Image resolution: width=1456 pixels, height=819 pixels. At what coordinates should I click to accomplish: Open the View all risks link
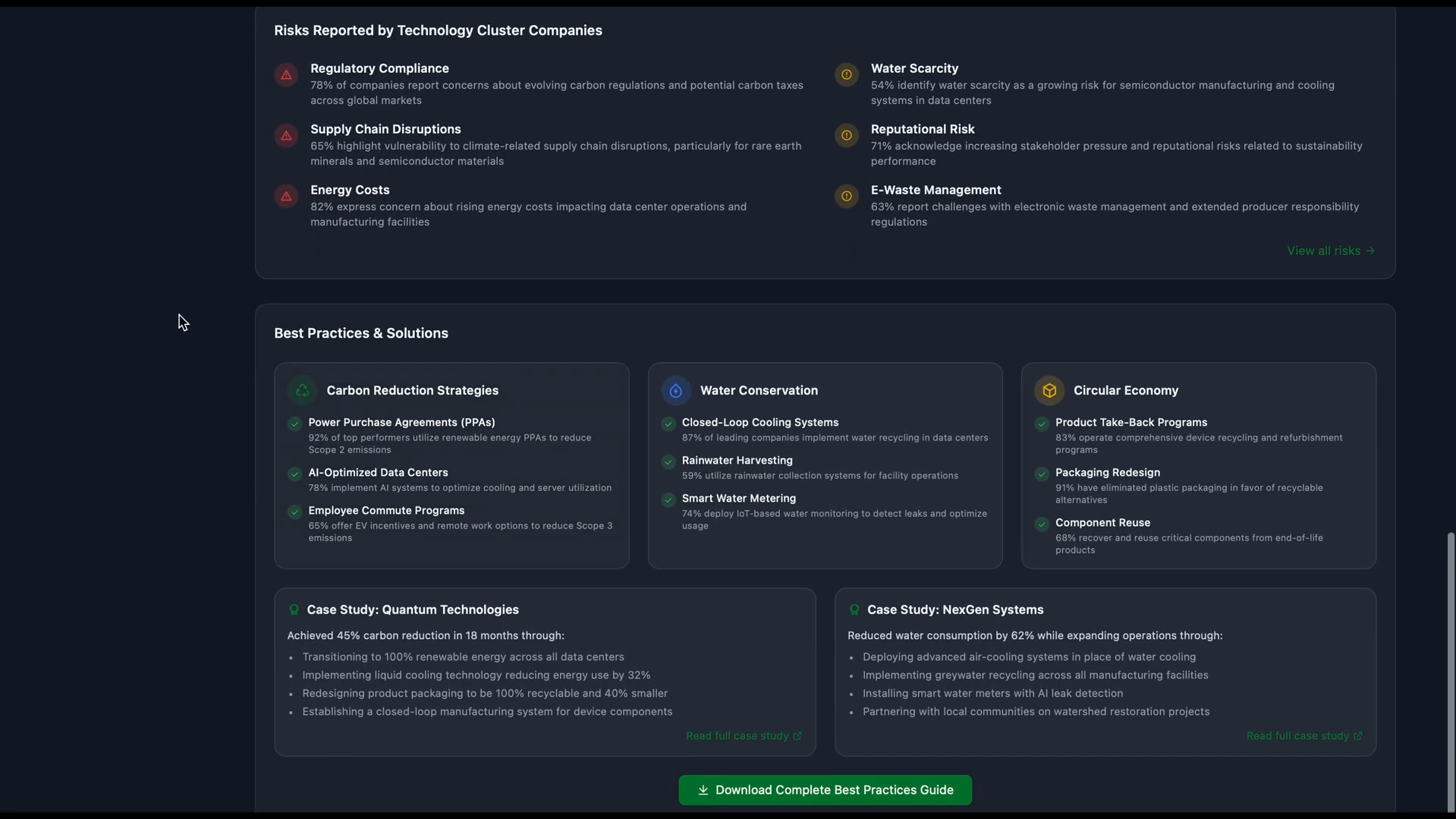point(1331,250)
